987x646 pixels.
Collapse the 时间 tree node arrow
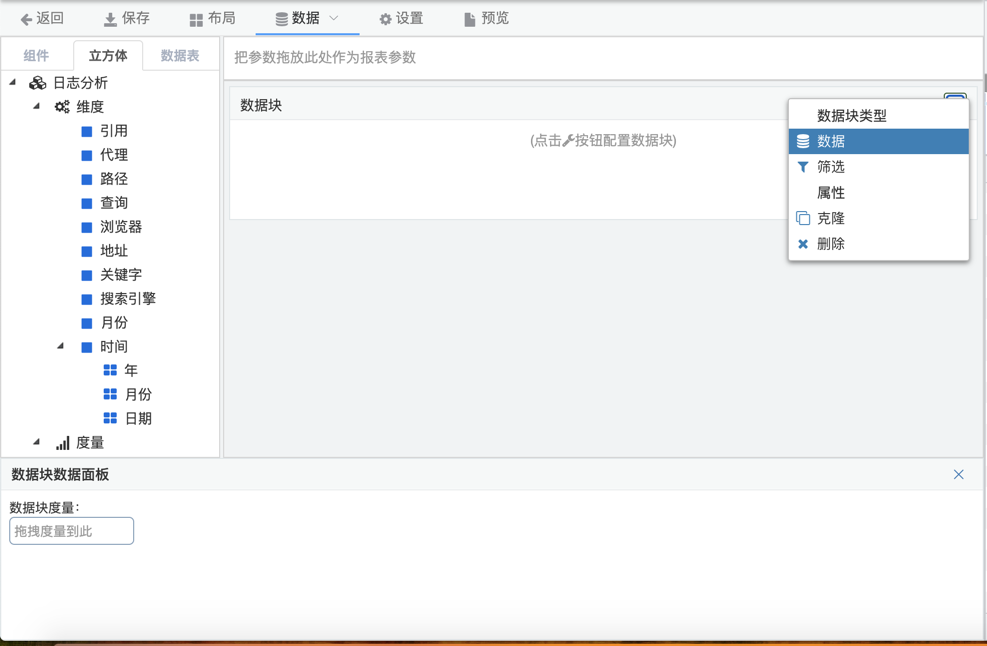pos(61,346)
